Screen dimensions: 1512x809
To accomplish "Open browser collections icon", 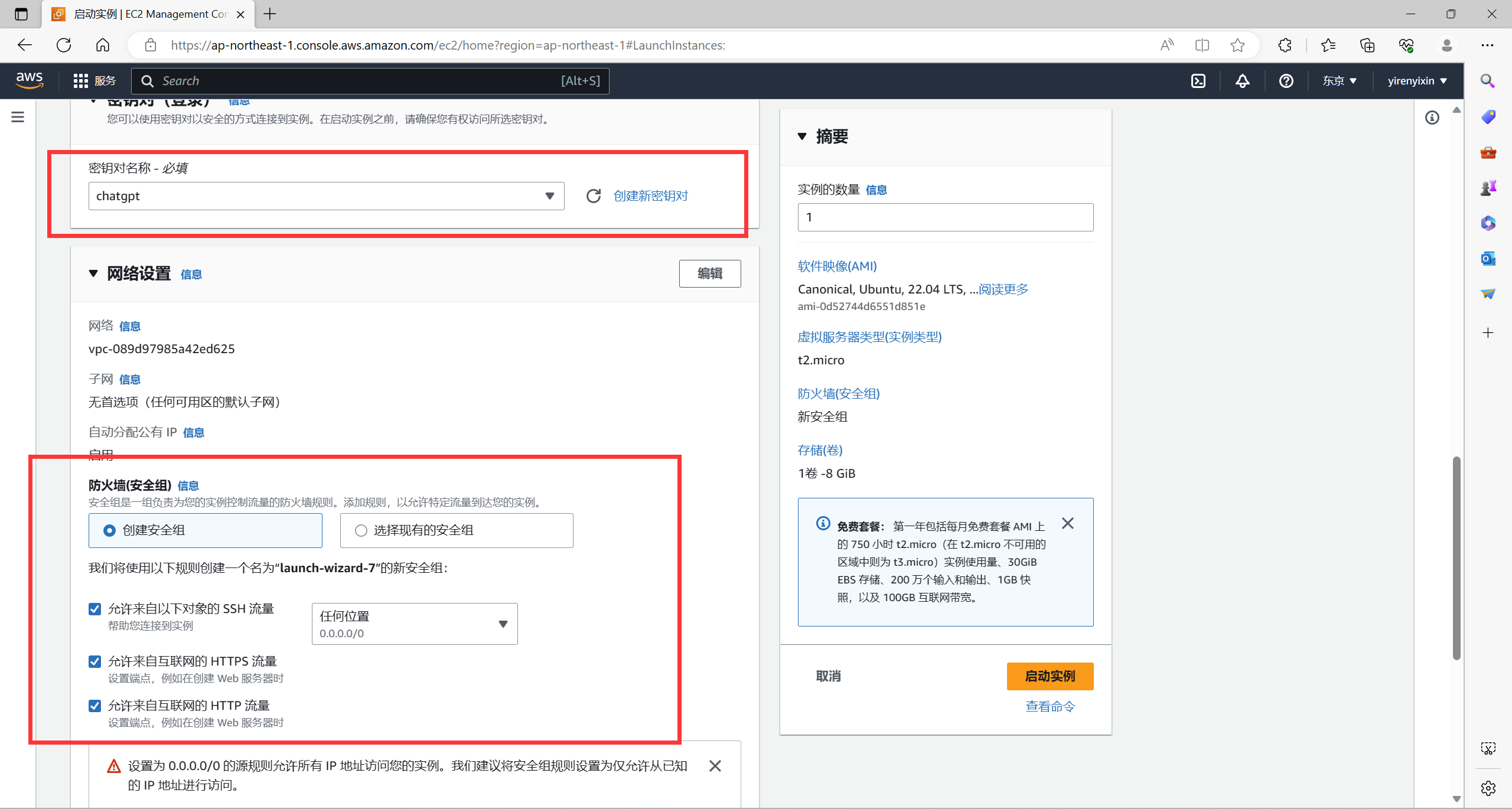I will pyautogui.click(x=1367, y=45).
